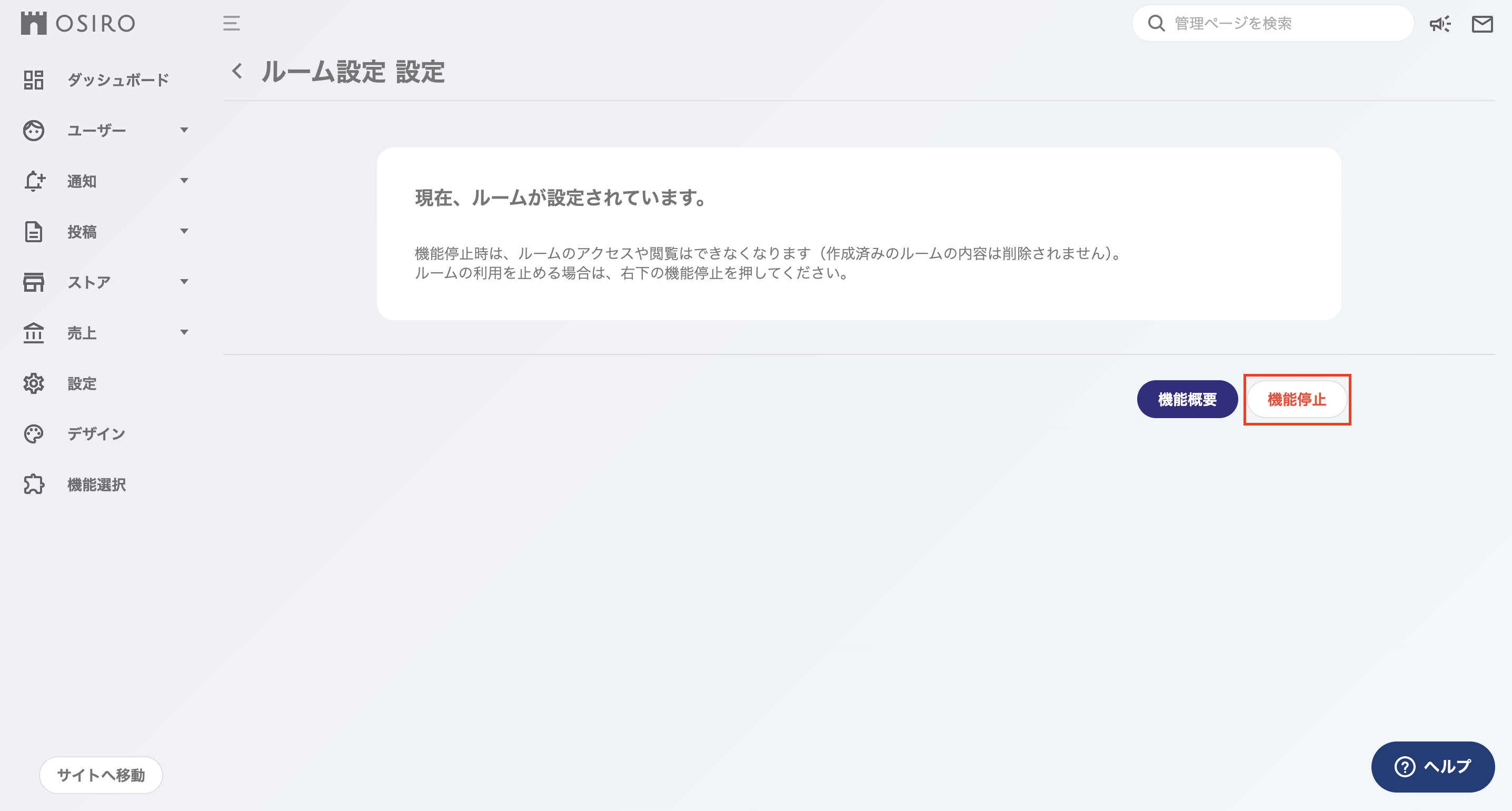
Task: Open デザイン in the sidebar
Action: pyautogui.click(x=96, y=433)
